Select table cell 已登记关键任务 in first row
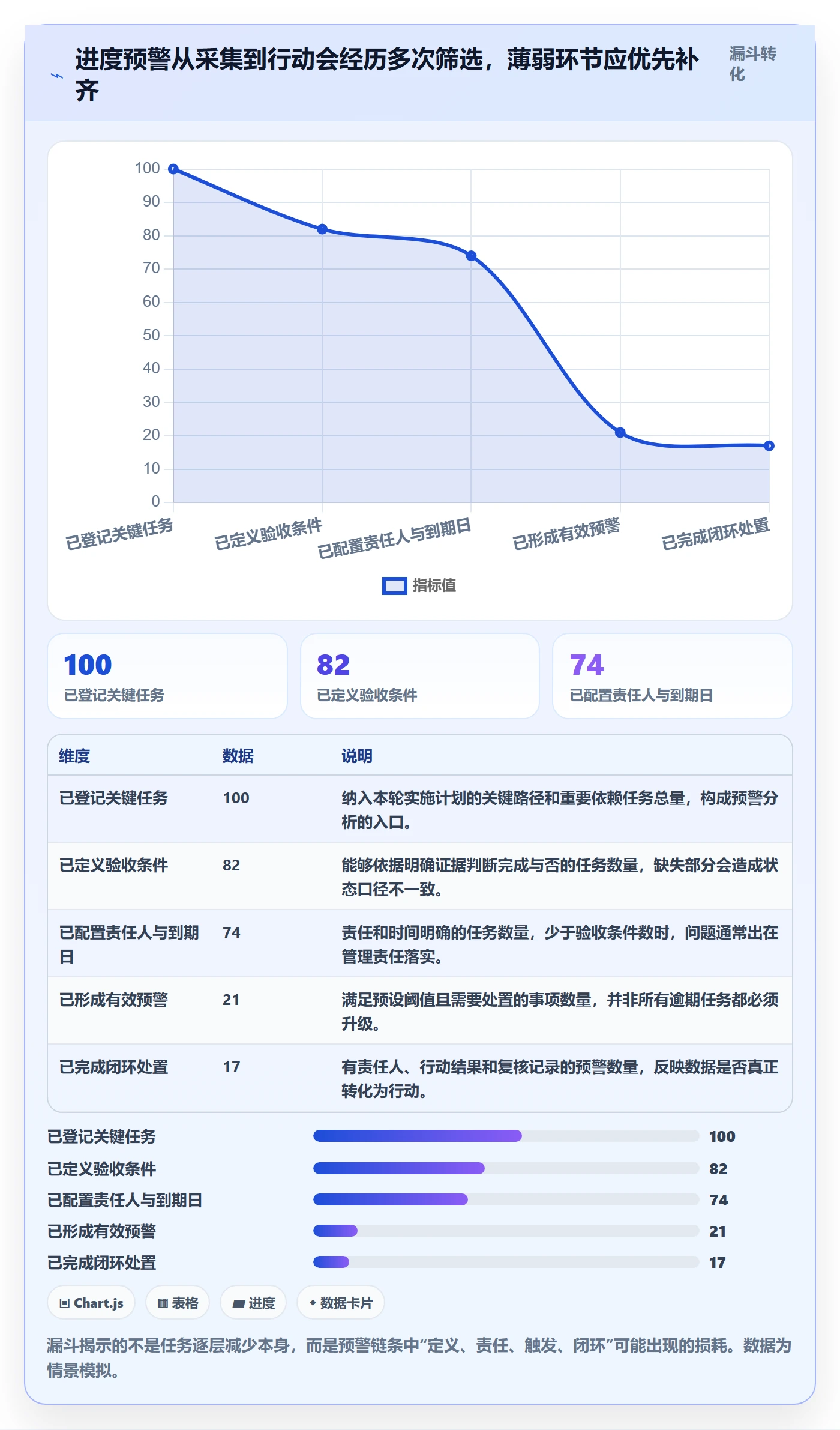The width and height of the screenshot is (840, 1430). pos(113,798)
